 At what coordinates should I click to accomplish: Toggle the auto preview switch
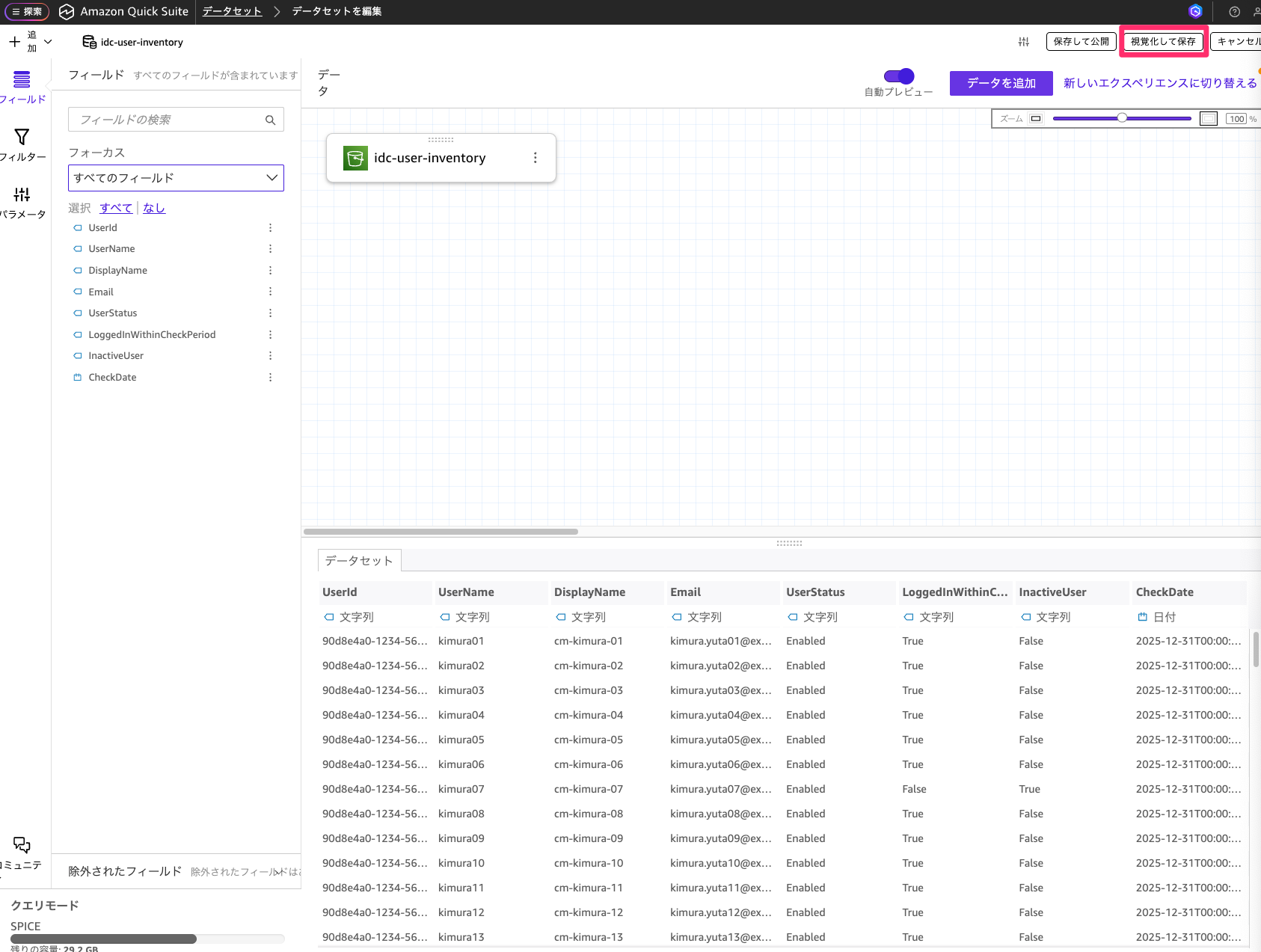coord(898,76)
